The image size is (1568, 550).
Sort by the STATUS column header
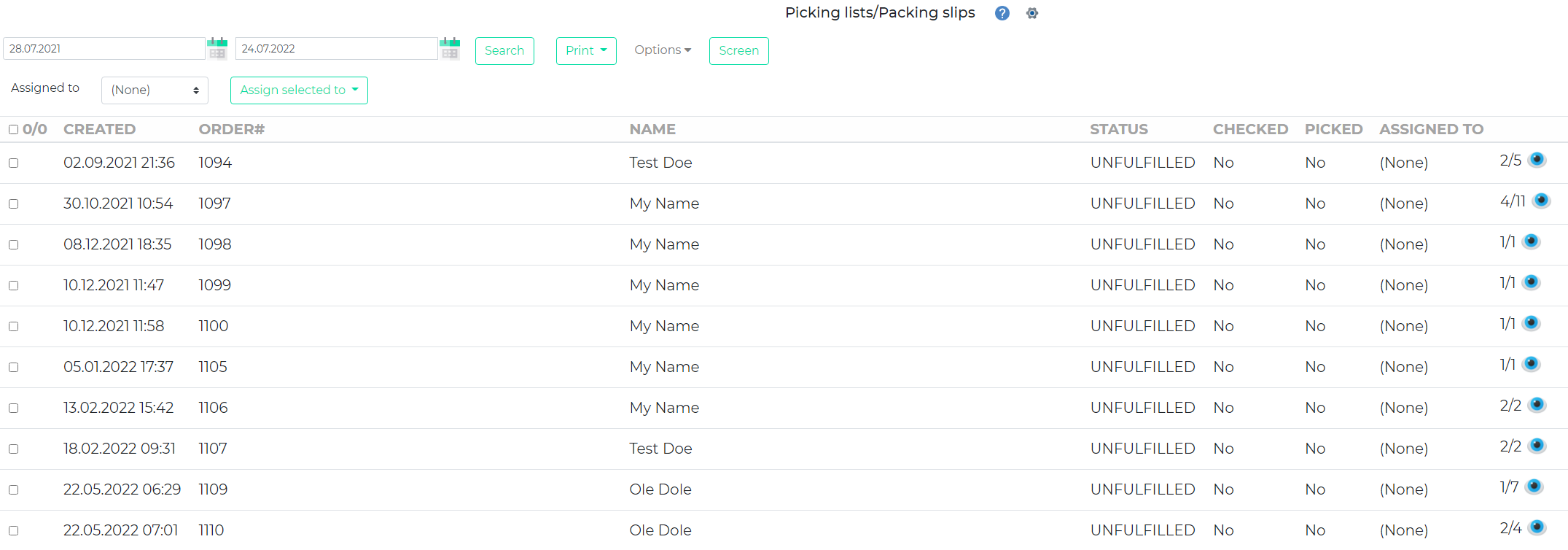1119,129
